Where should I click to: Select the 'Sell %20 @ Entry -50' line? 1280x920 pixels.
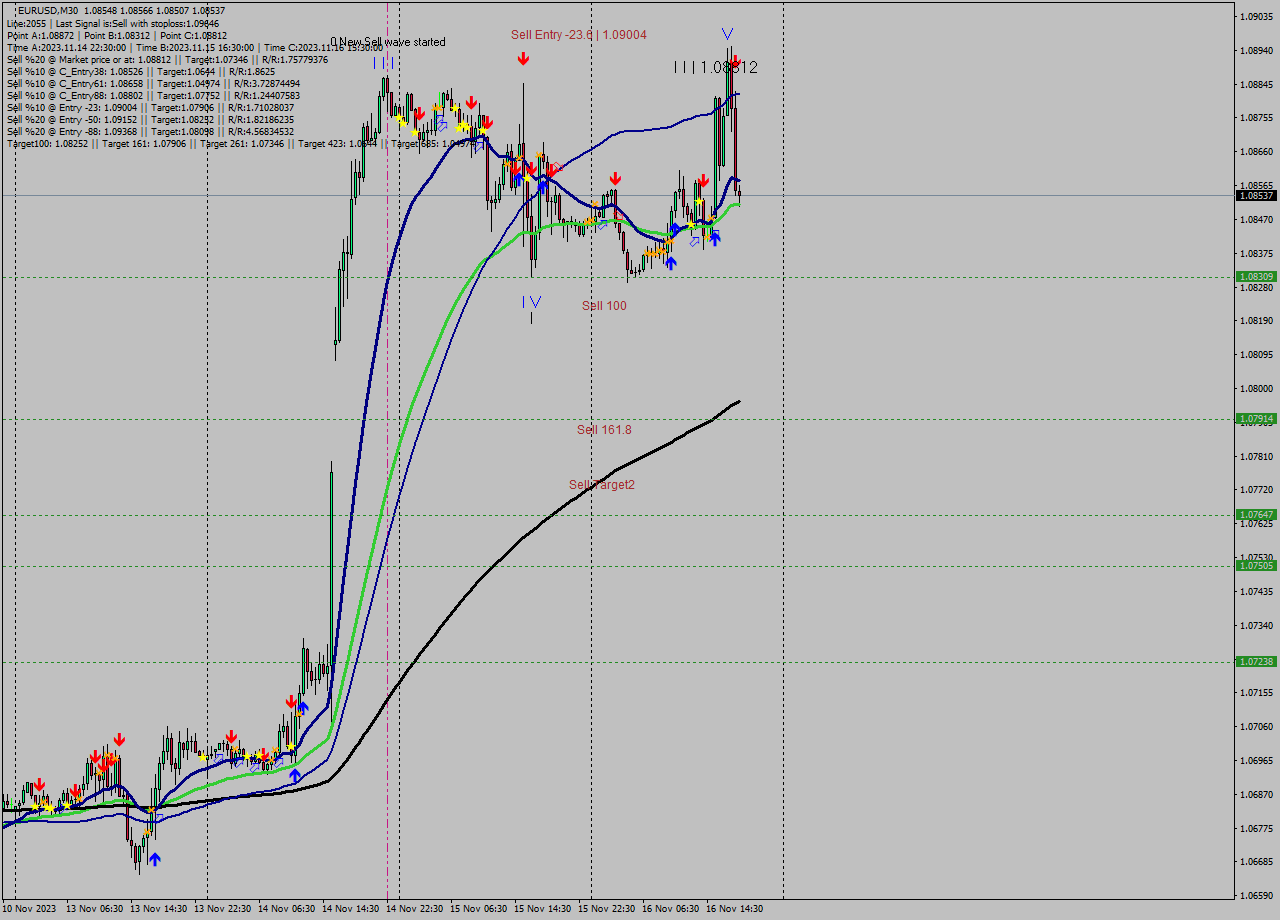(x=150, y=119)
